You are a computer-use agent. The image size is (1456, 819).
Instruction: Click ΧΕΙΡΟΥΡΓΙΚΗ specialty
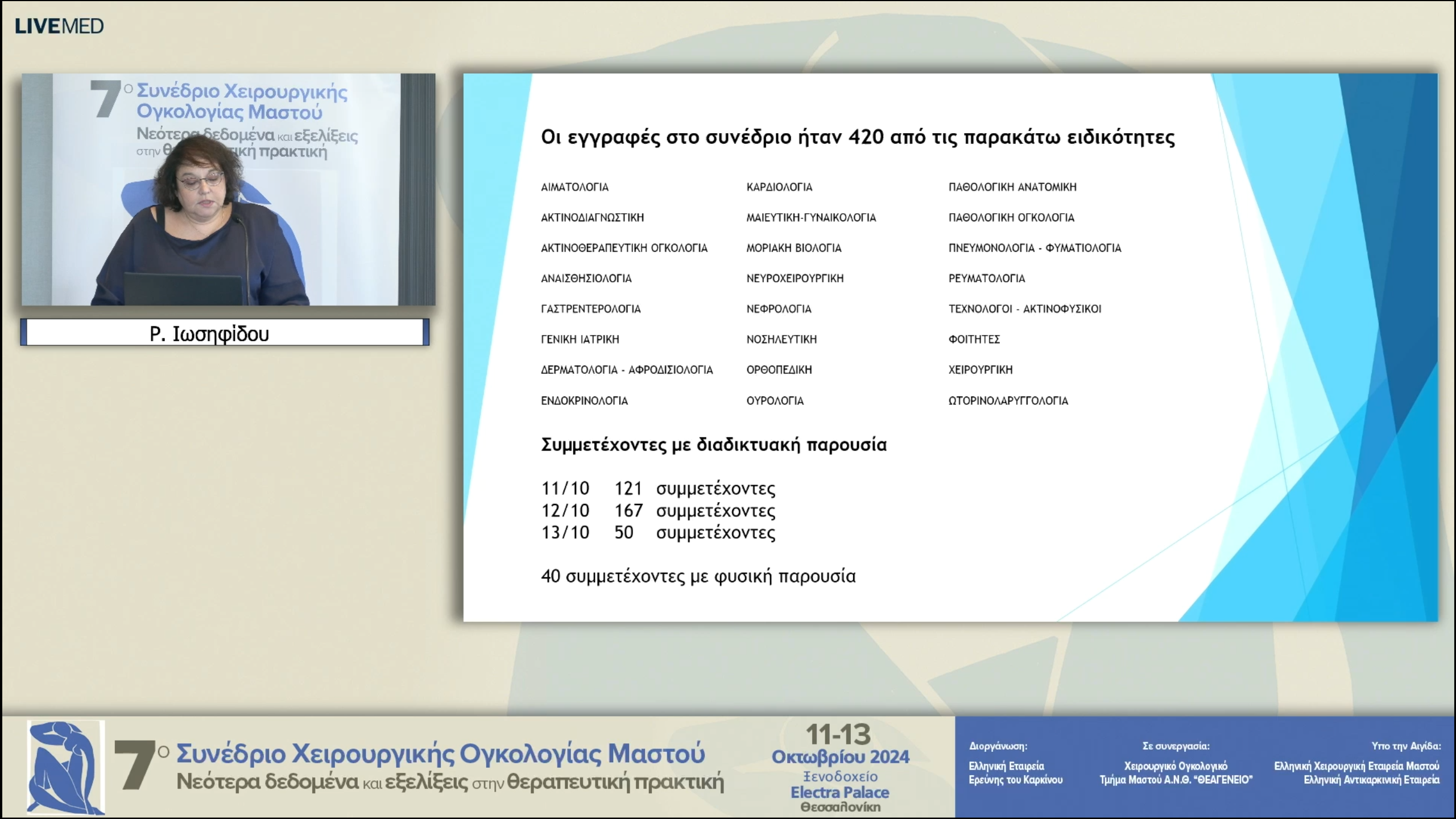[x=980, y=370]
